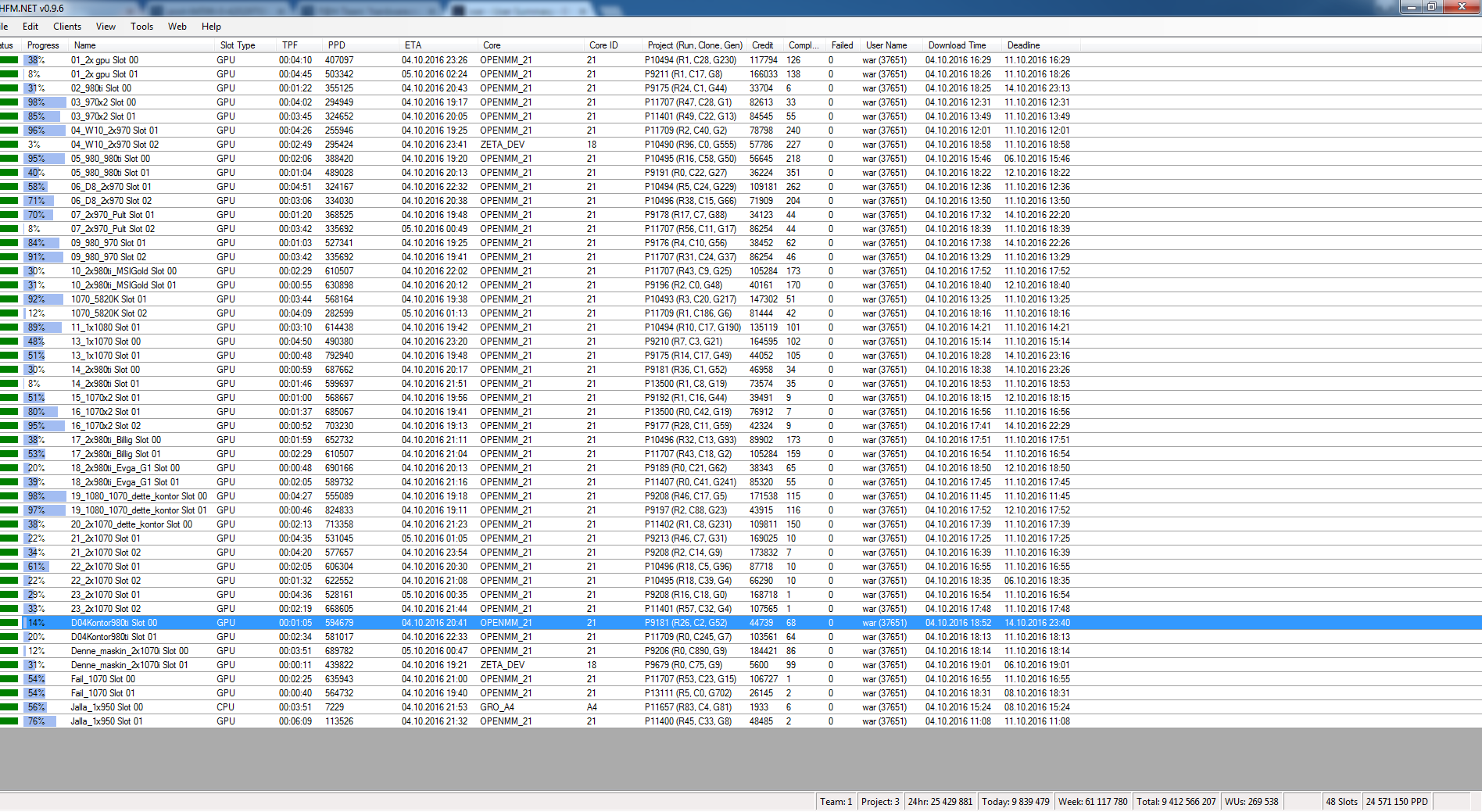
Task: Select the row 04_W10_2x970 Slot 02
Action: coord(741,145)
